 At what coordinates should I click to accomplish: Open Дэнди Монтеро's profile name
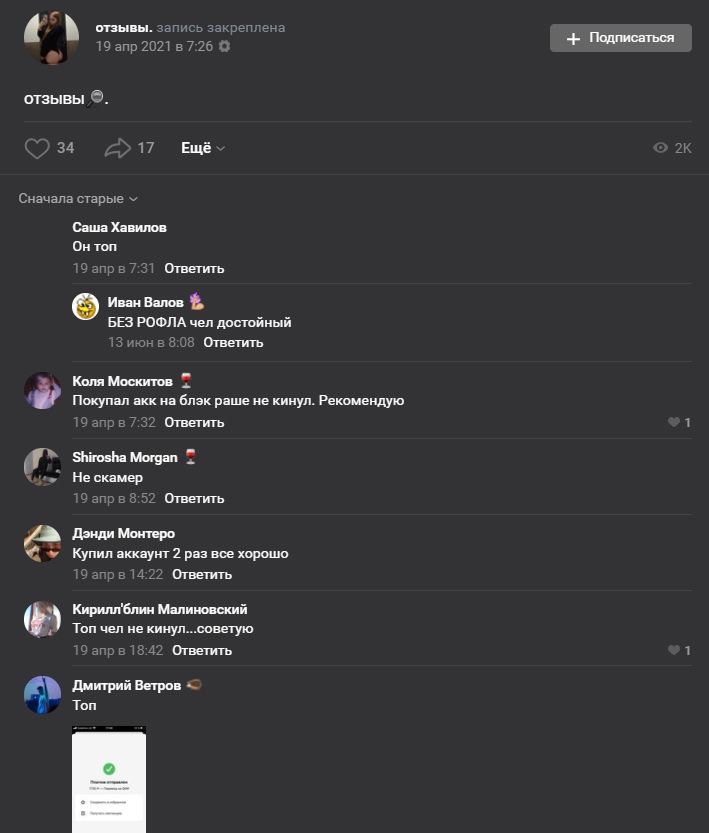coord(124,533)
